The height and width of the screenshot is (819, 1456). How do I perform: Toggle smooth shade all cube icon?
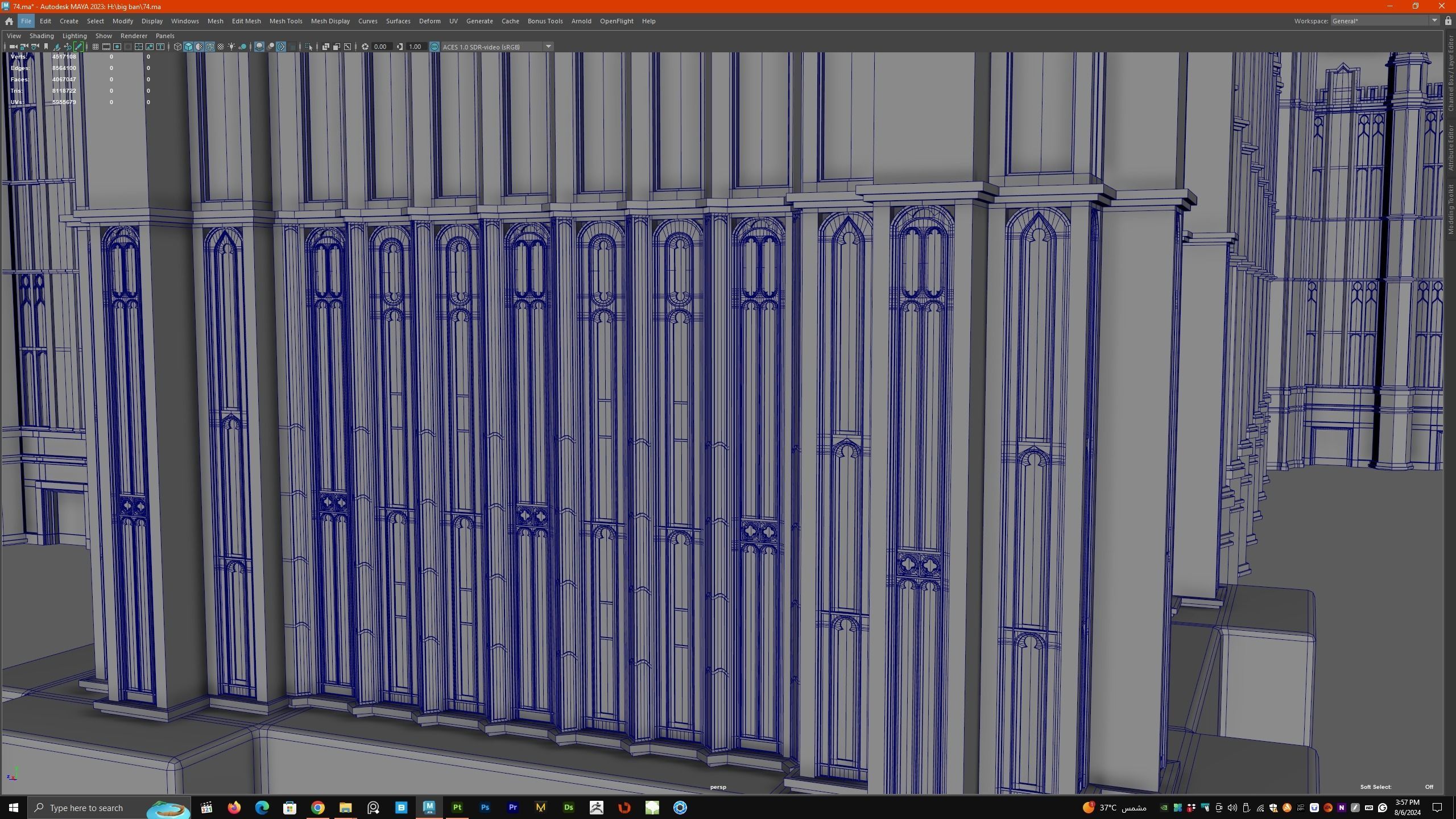[x=188, y=47]
